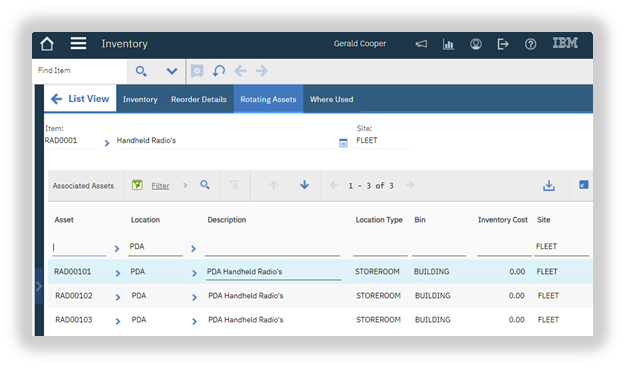The width and height of the screenshot is (626, 368).
Task: Click the Description filter input field
Action: tap(272, 247)
